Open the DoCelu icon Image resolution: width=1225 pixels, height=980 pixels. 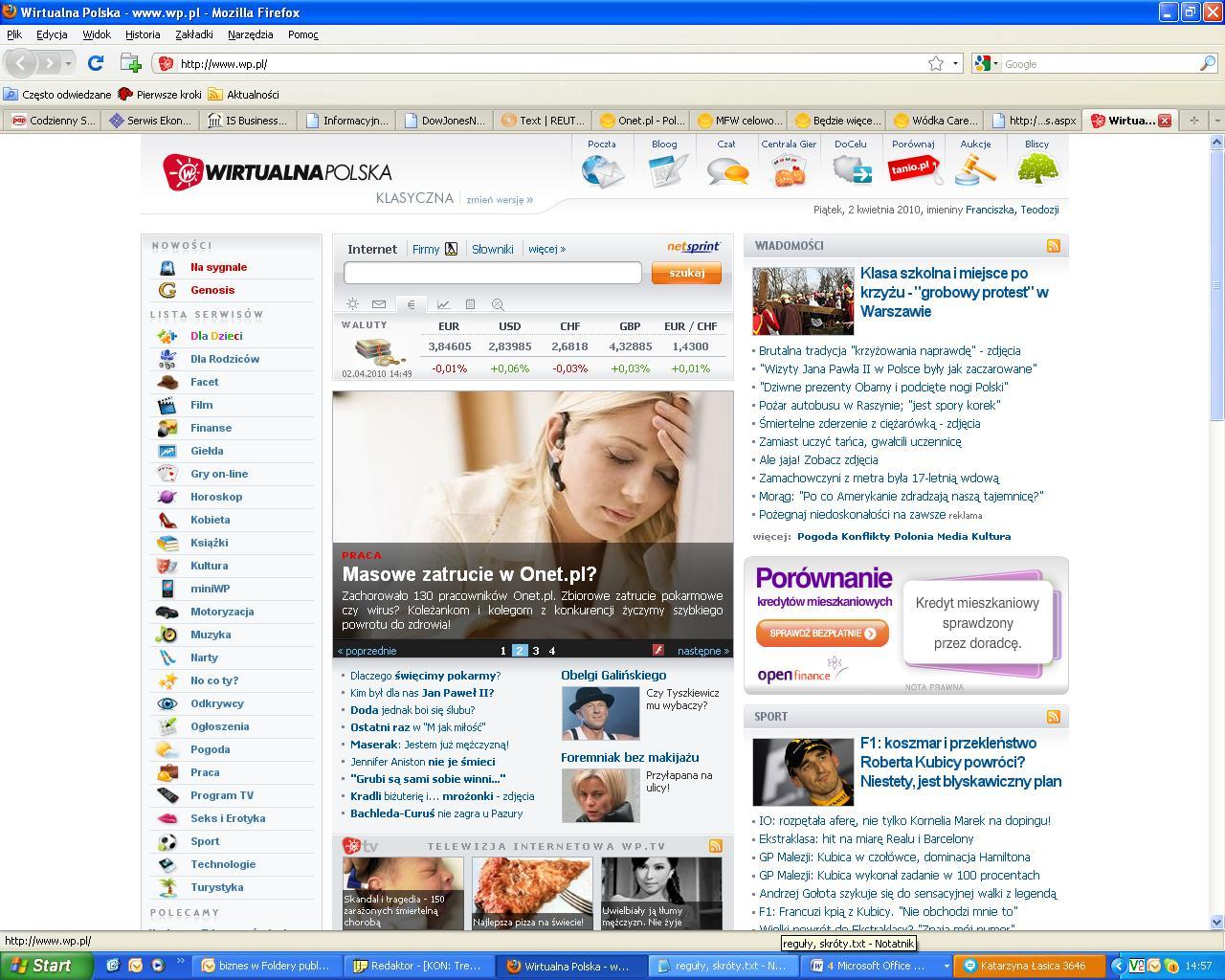(851, 169)
